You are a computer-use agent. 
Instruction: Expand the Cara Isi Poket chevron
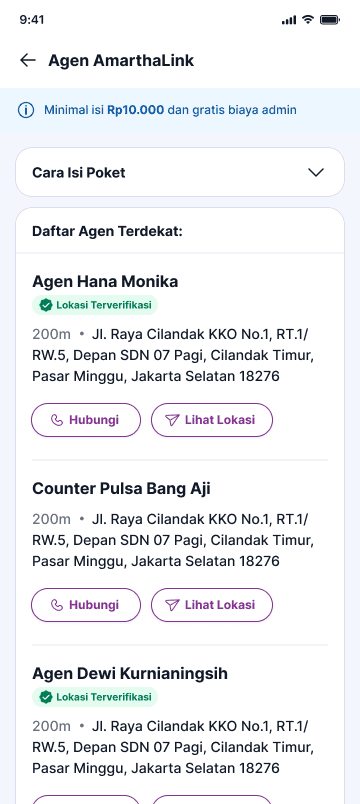point(316,172)
